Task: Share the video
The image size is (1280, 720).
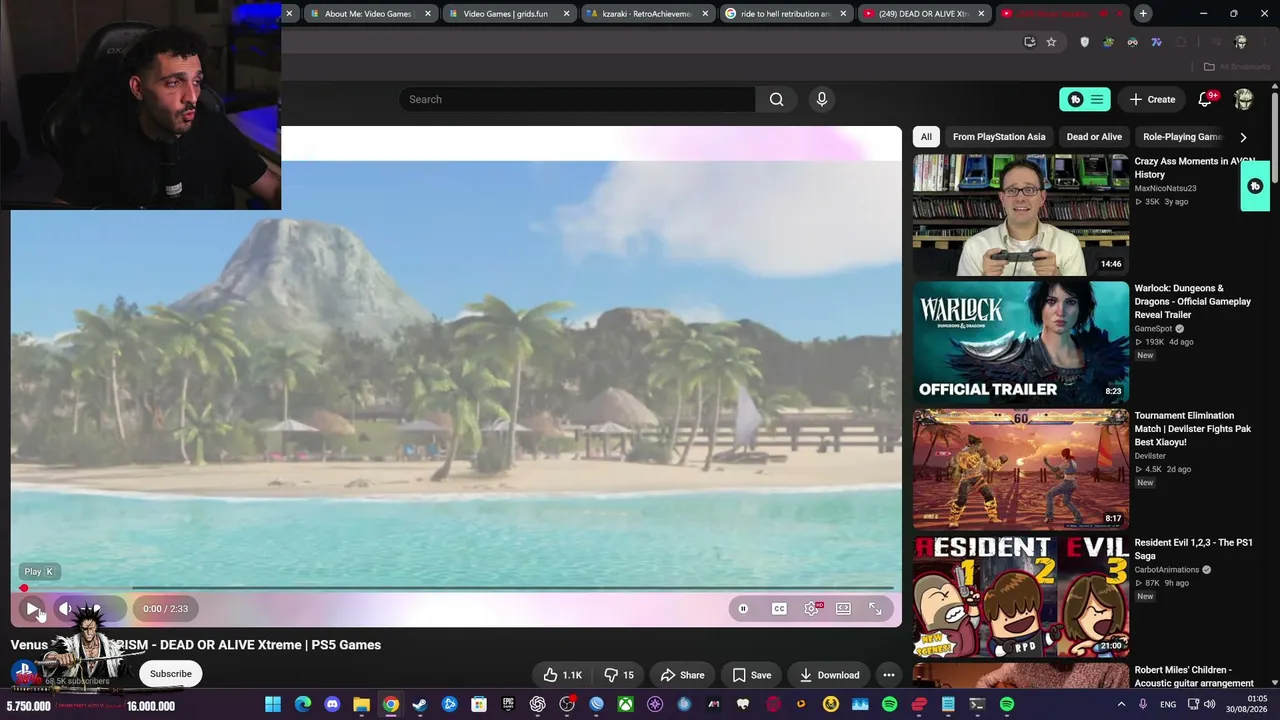Action: click(682, 675)
